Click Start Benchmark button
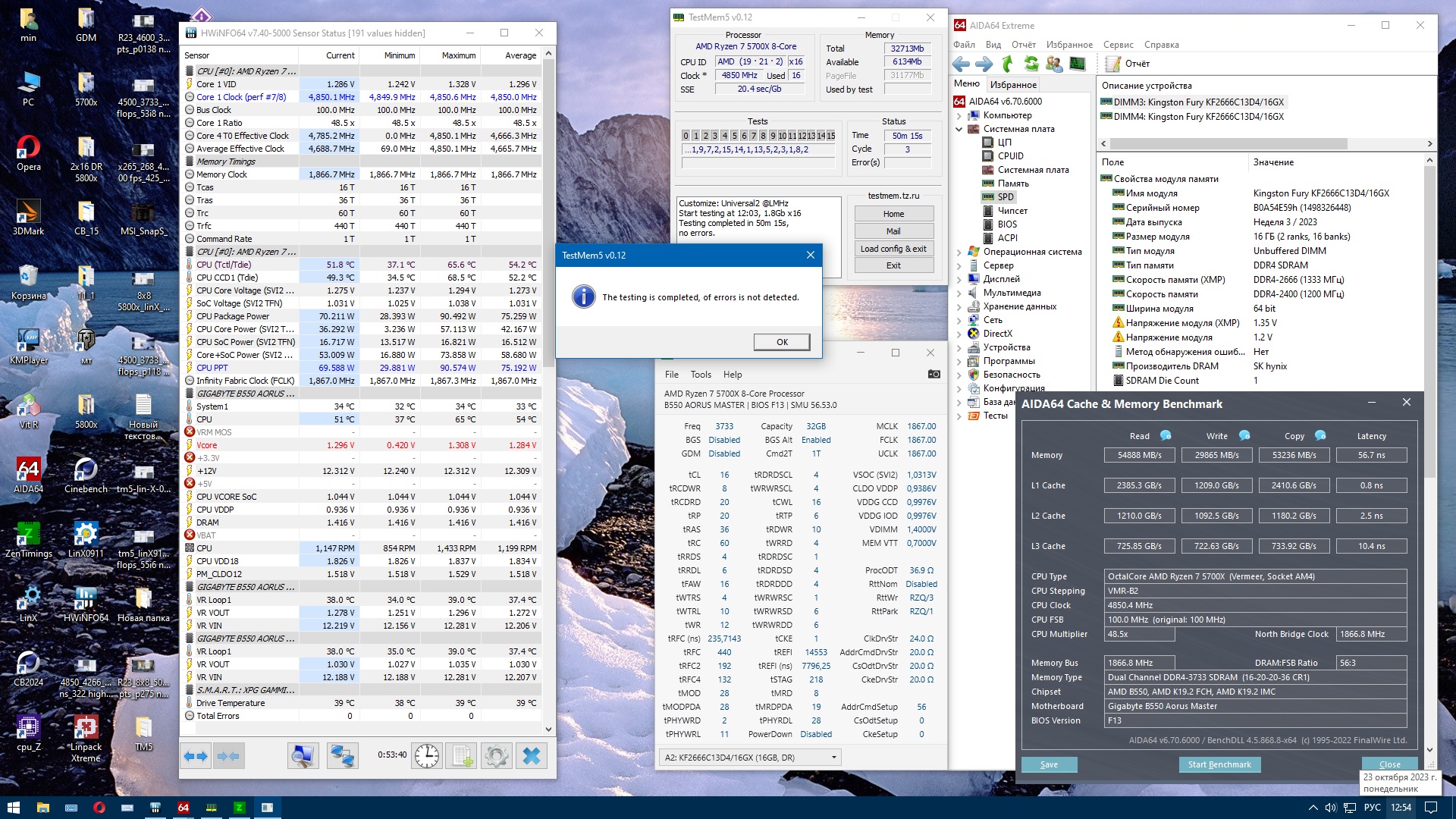1456x819 pixels. [x=1219, y=764]
